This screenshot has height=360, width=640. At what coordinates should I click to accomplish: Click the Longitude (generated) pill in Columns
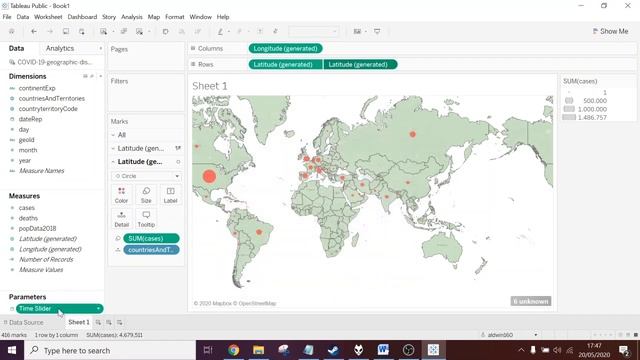pos(285,49)
